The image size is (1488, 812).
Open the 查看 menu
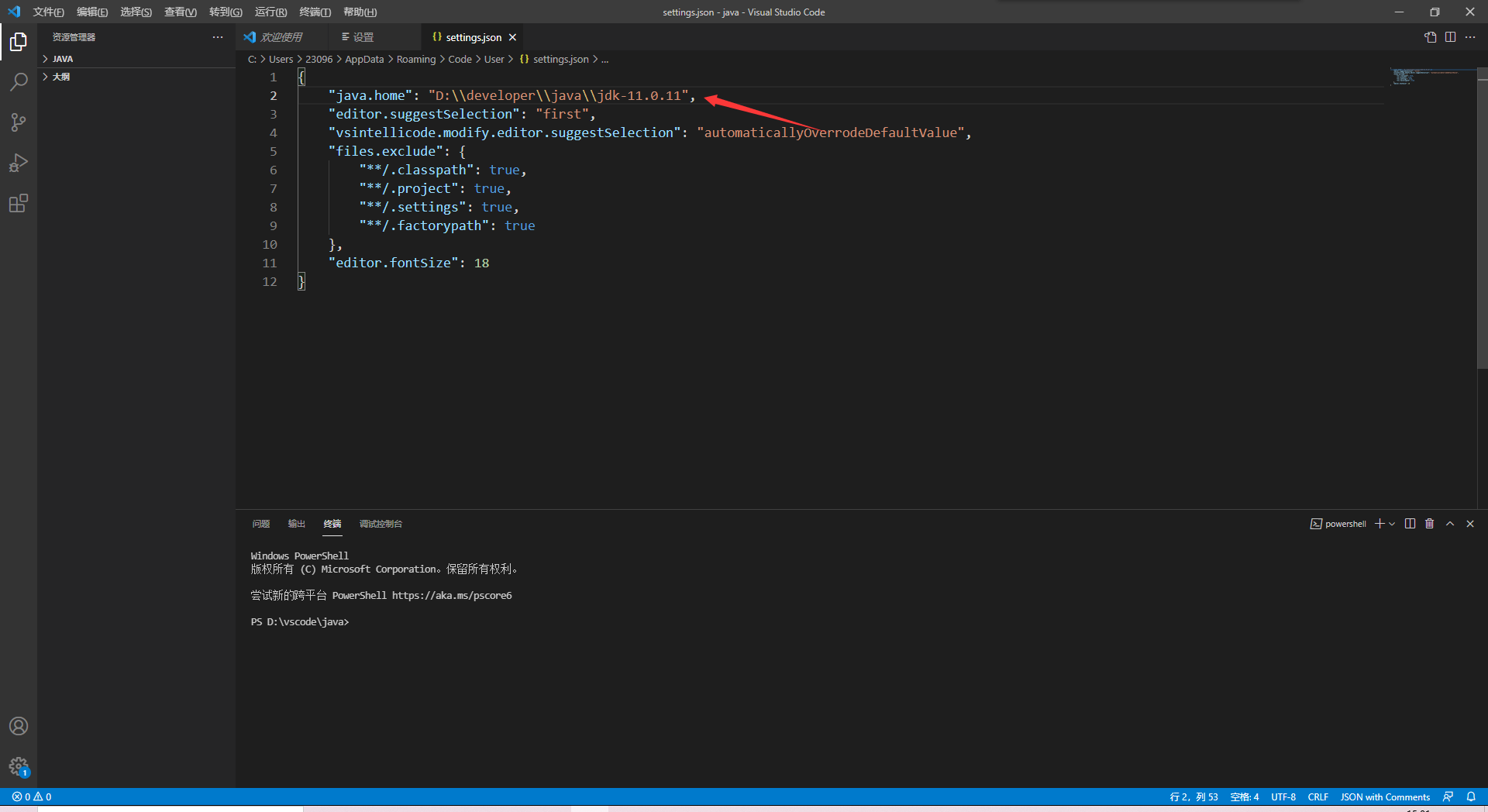tap(181, 12)
